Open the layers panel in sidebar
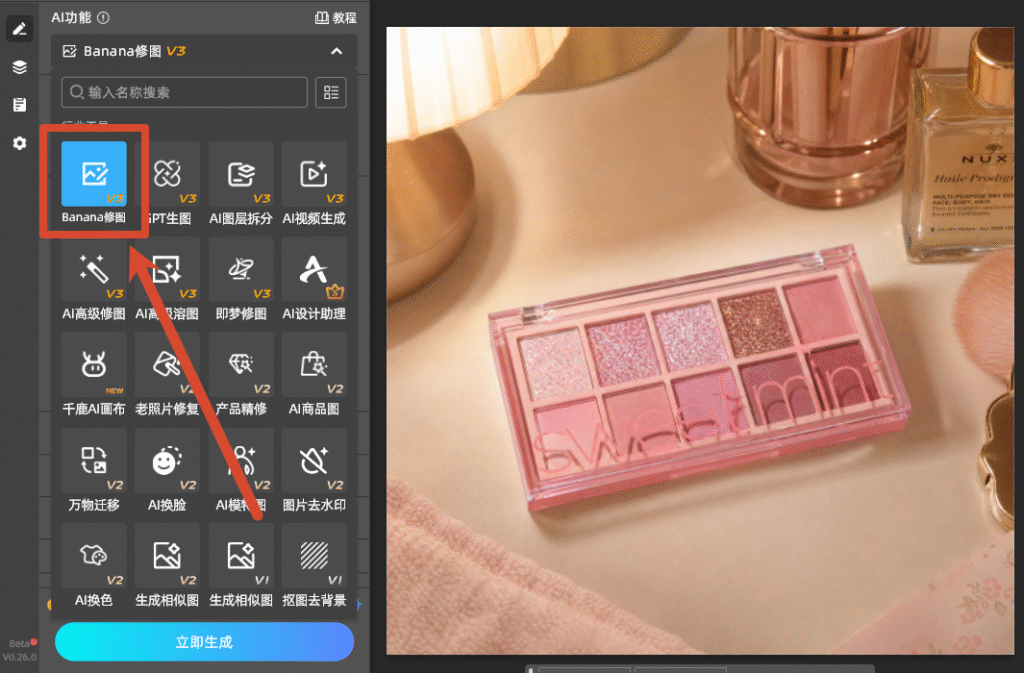 (20, 67)
